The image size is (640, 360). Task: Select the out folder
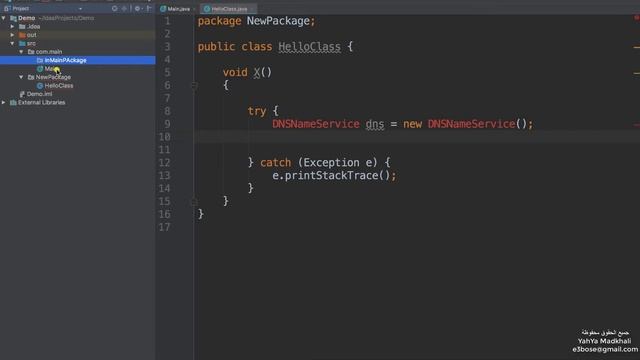[31, 35]
